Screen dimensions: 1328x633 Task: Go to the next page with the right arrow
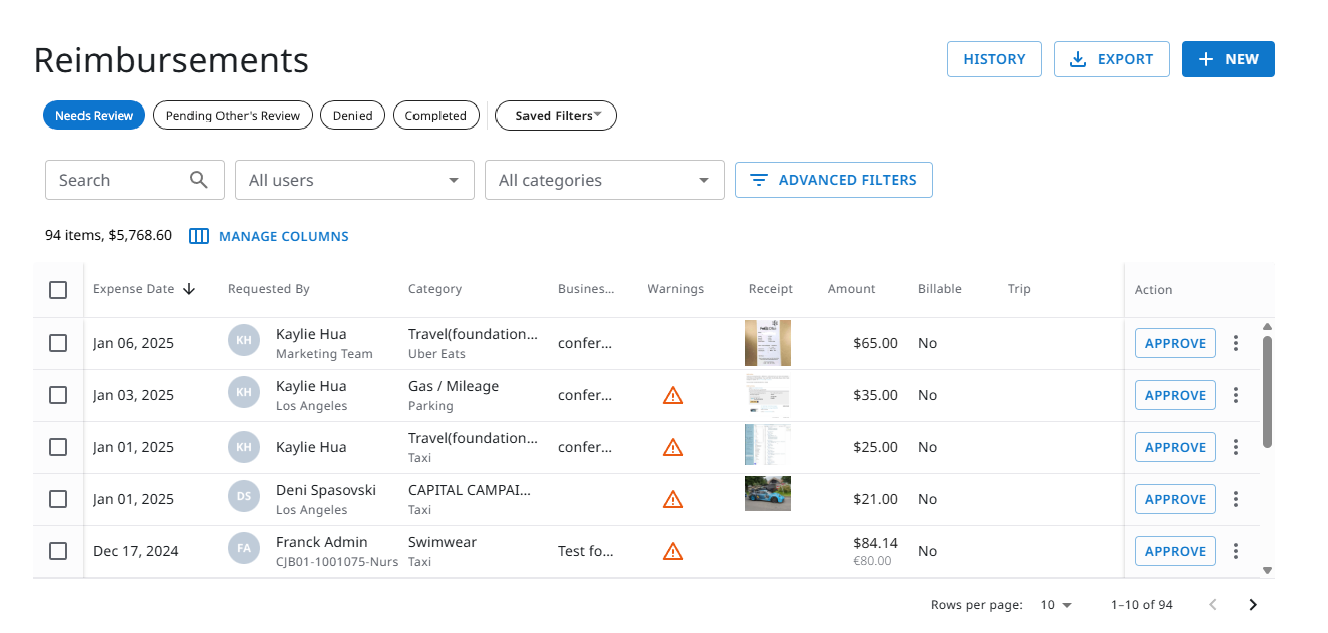tap(1253, 605)
